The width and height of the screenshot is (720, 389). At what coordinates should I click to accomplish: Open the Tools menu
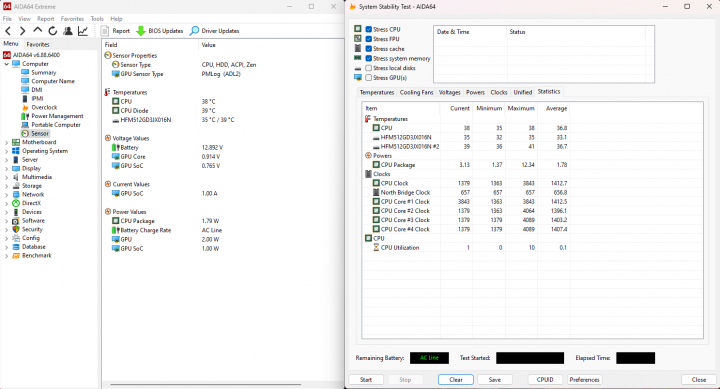pos(97,19)
